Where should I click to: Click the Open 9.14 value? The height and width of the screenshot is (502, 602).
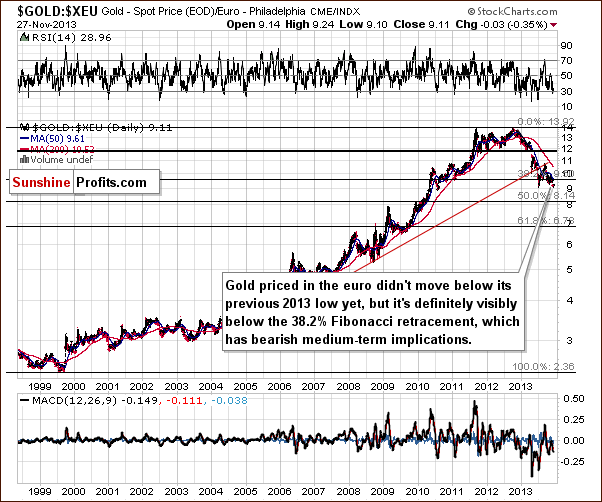click(x=254, y=25)
